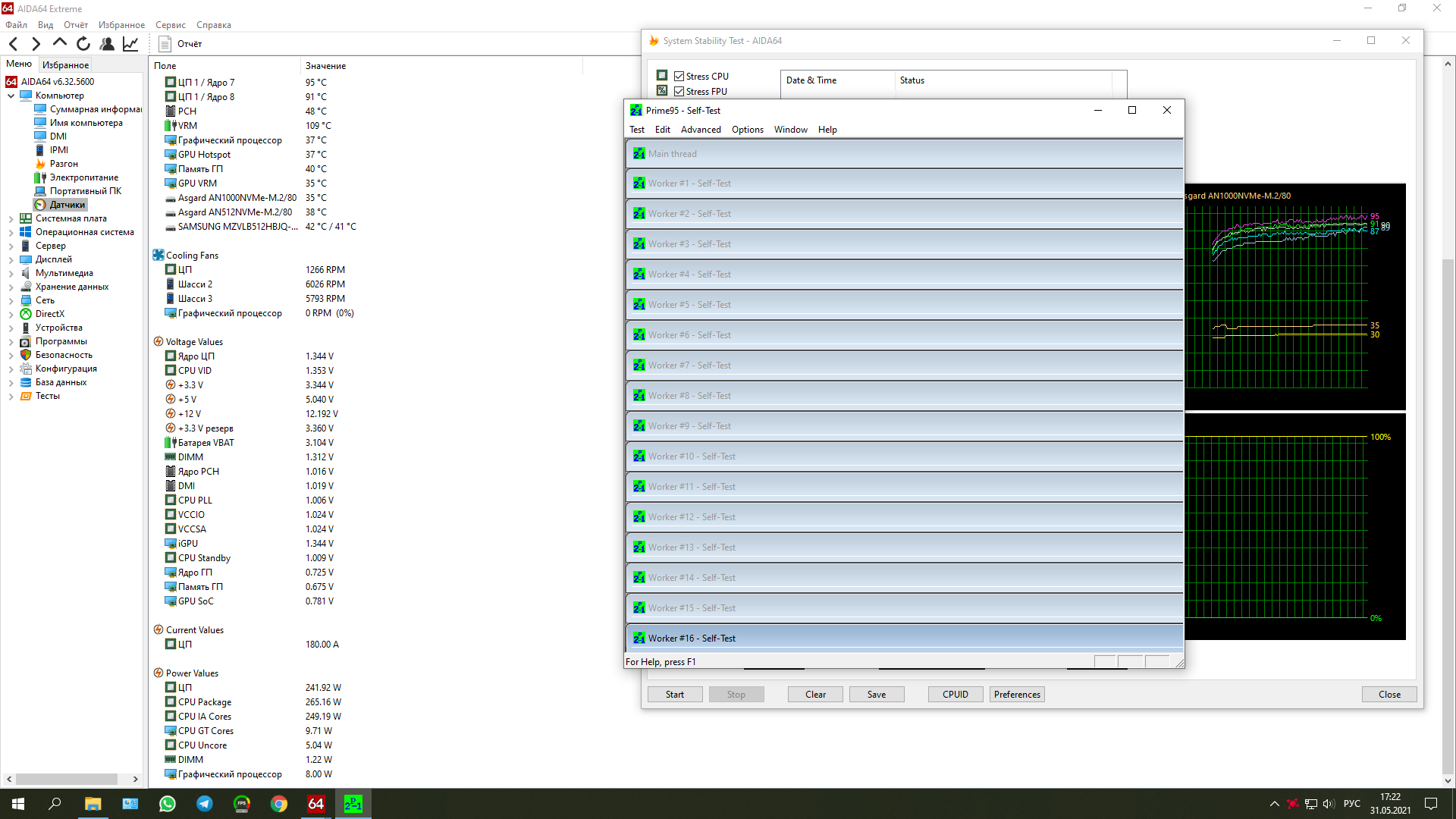Open the Сервис menu in AIDA64
The width and height of the screenshot is (1456, 819).
point(170,25)
